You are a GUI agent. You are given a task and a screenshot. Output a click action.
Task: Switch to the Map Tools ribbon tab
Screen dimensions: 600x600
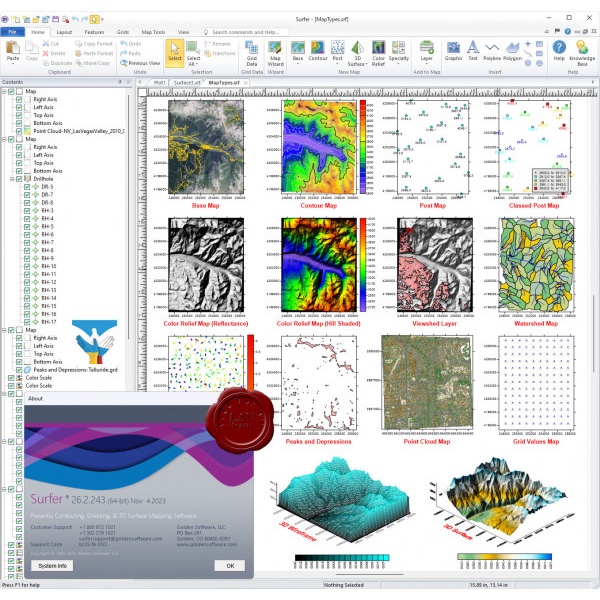[155, 32]
